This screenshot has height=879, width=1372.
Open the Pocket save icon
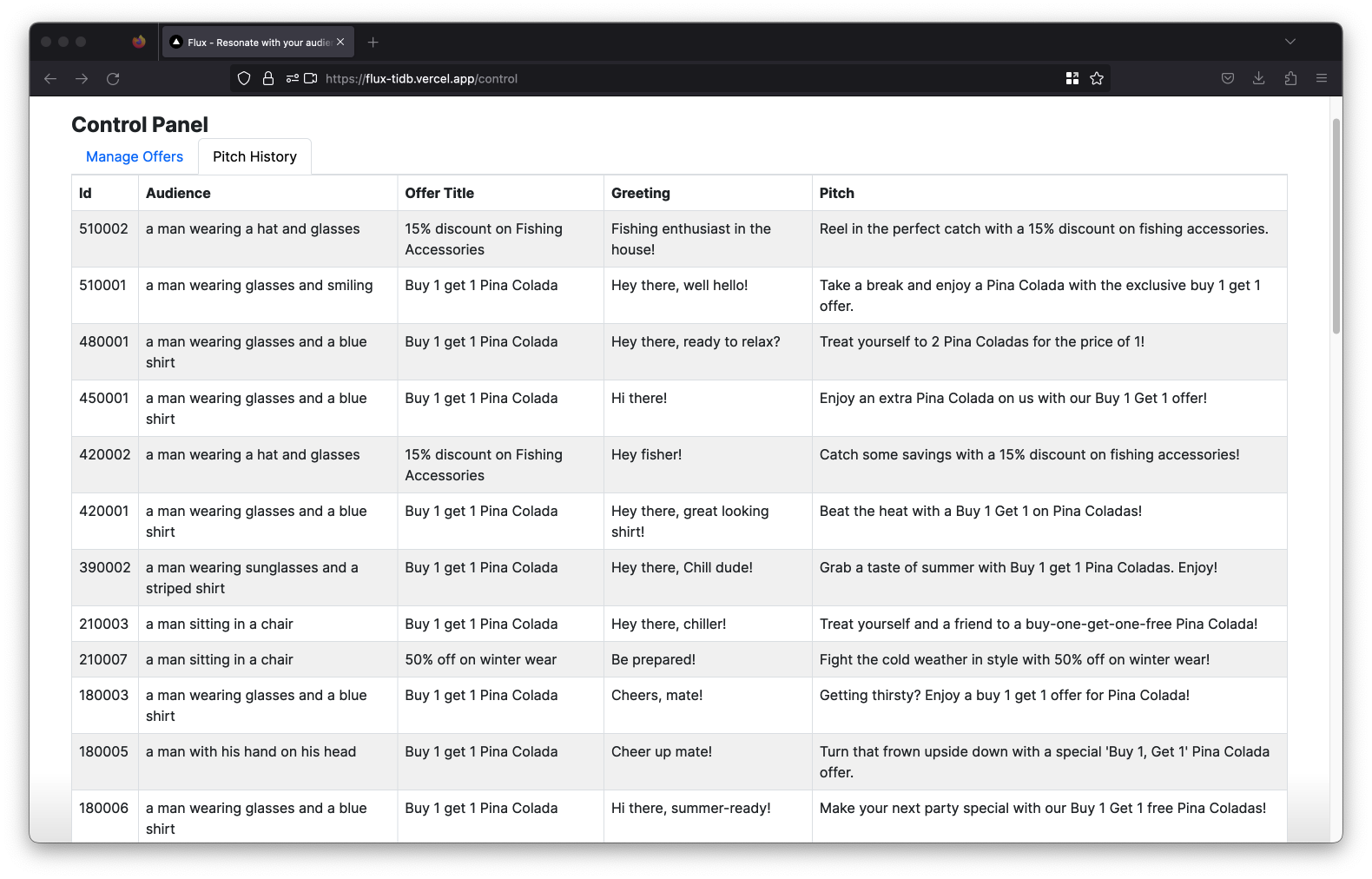(1228, 79)
